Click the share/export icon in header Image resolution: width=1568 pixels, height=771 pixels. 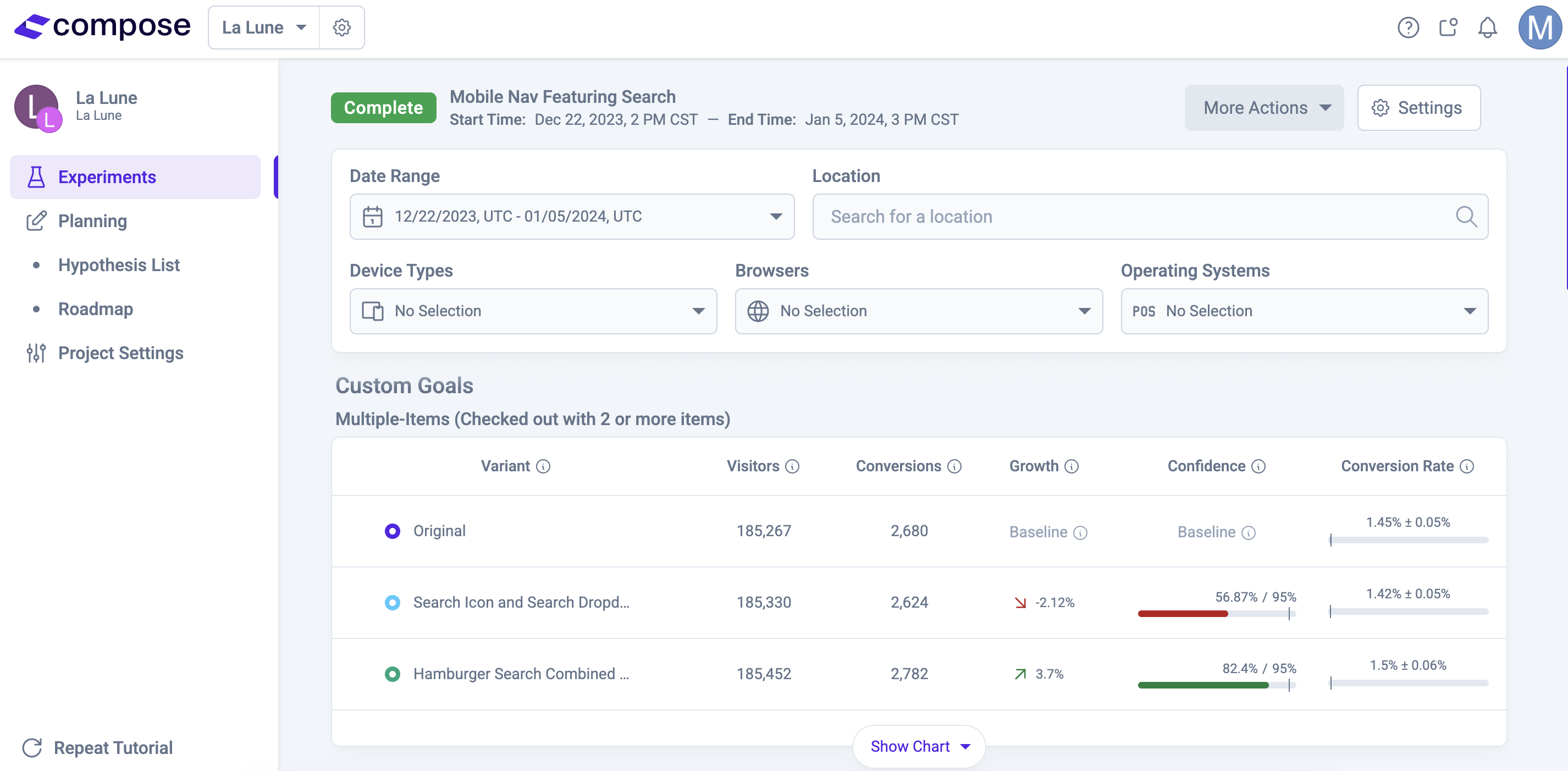pyautogui.click(x=1448, y=27)
